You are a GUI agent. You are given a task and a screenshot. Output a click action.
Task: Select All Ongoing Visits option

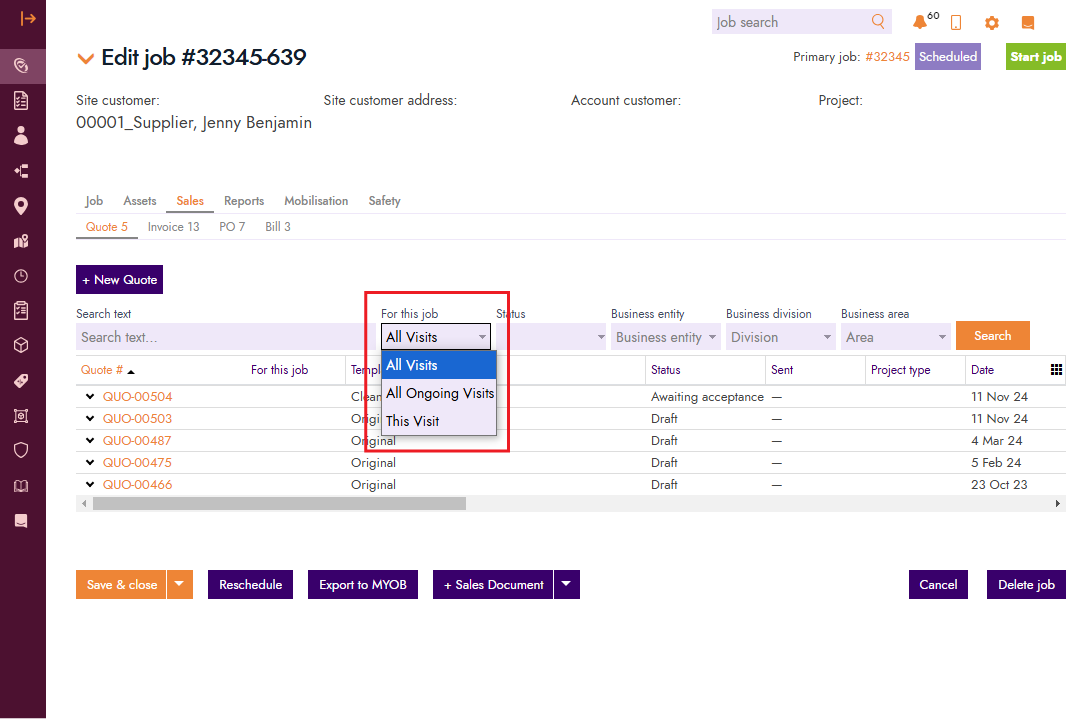coord(439,393)
